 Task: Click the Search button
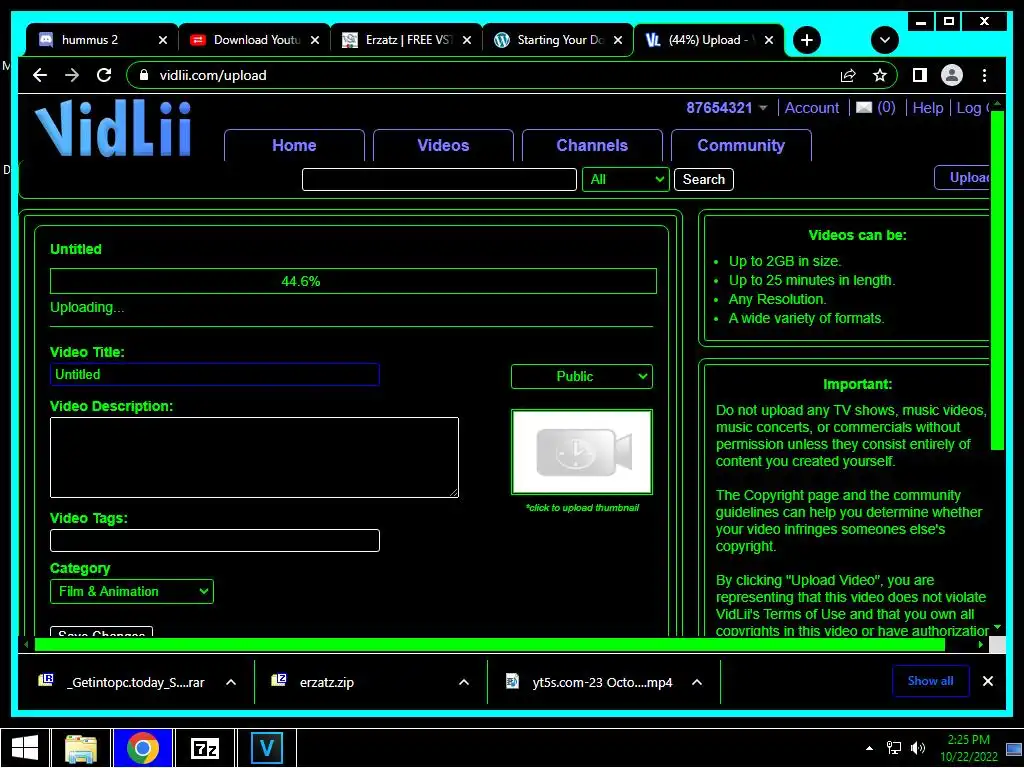[x=703, y=180]
